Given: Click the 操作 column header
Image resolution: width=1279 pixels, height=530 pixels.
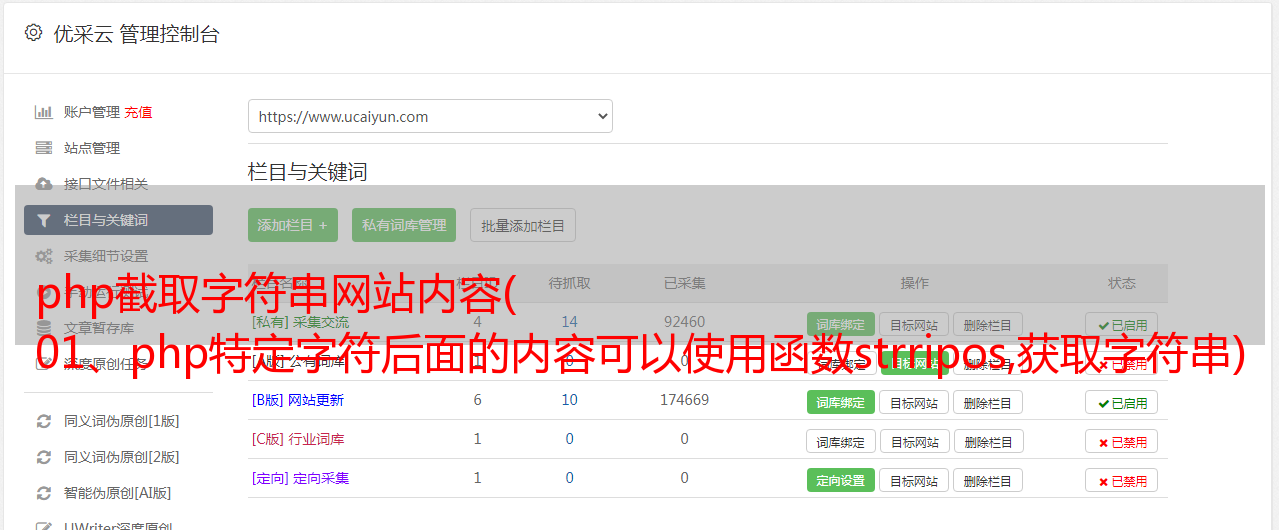Looking at the screenshot, I should pyautogui.click(x=914, y=283).
